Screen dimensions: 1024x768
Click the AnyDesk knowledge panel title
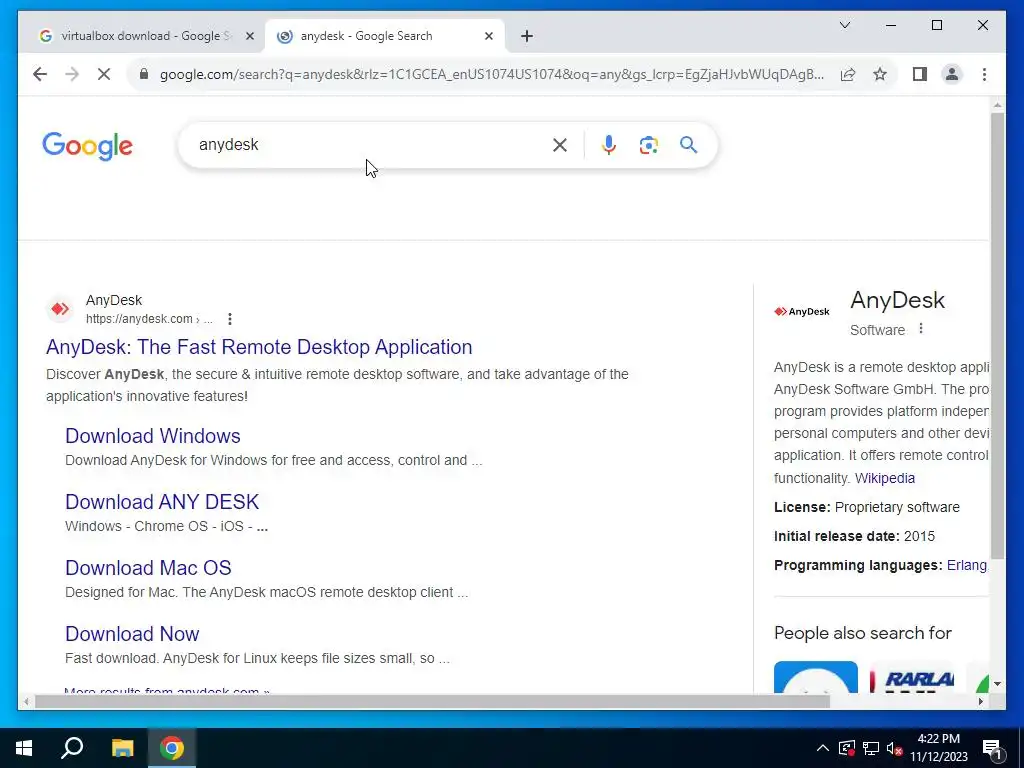(x=897, y=300)
